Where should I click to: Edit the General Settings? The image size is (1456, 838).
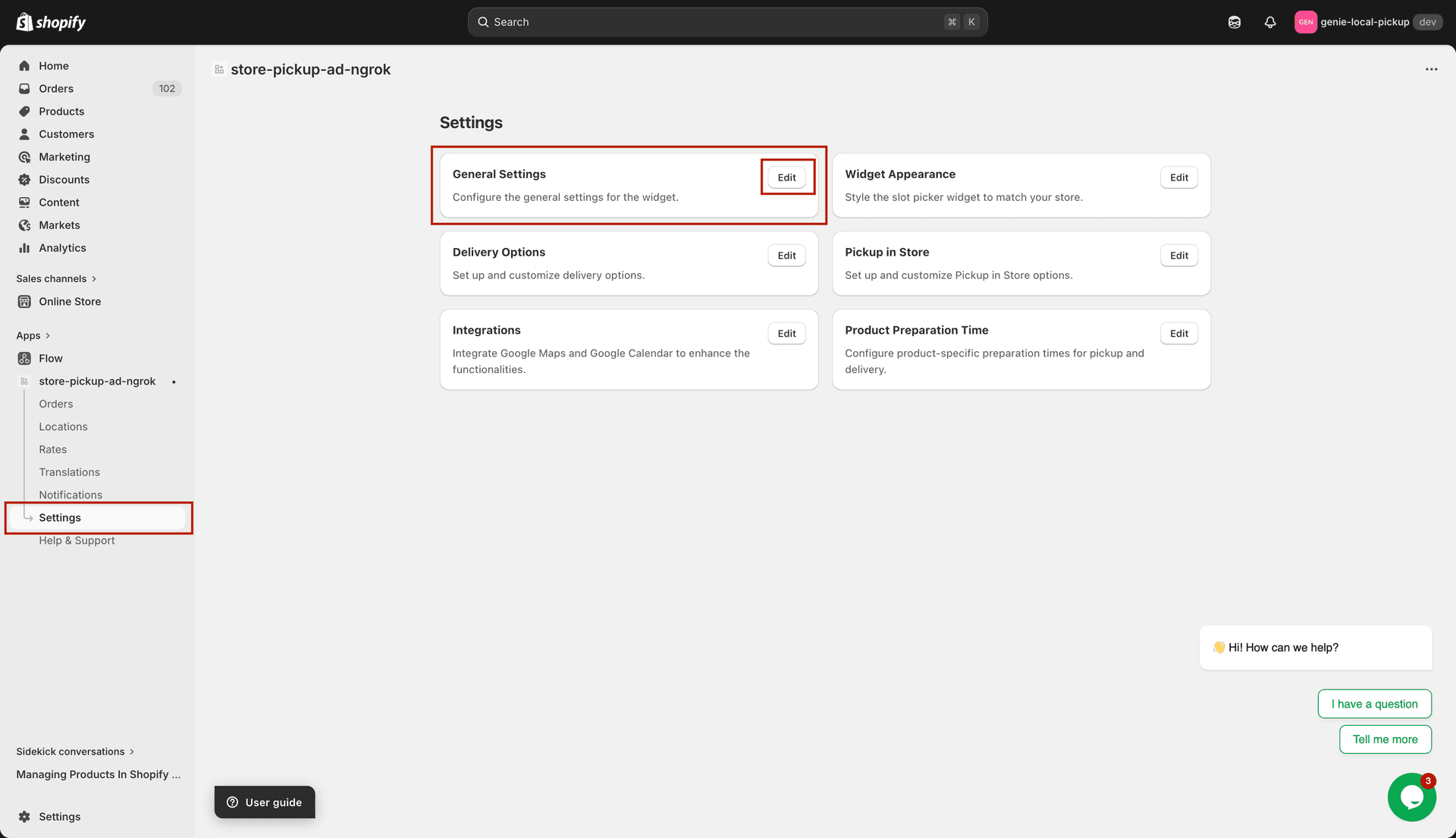tap(786, 177)
